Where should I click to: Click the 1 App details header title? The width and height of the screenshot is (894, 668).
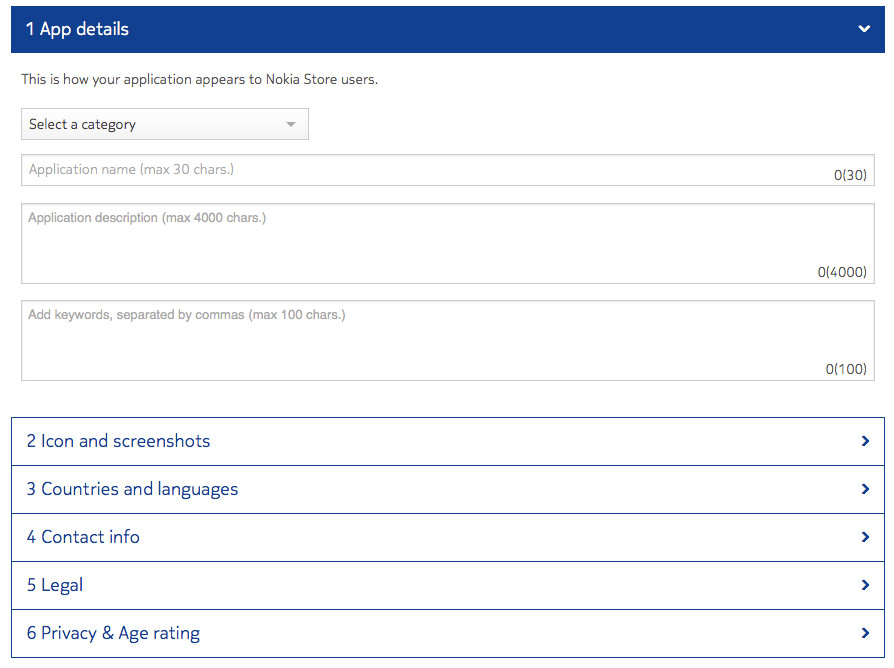[78, 29]
